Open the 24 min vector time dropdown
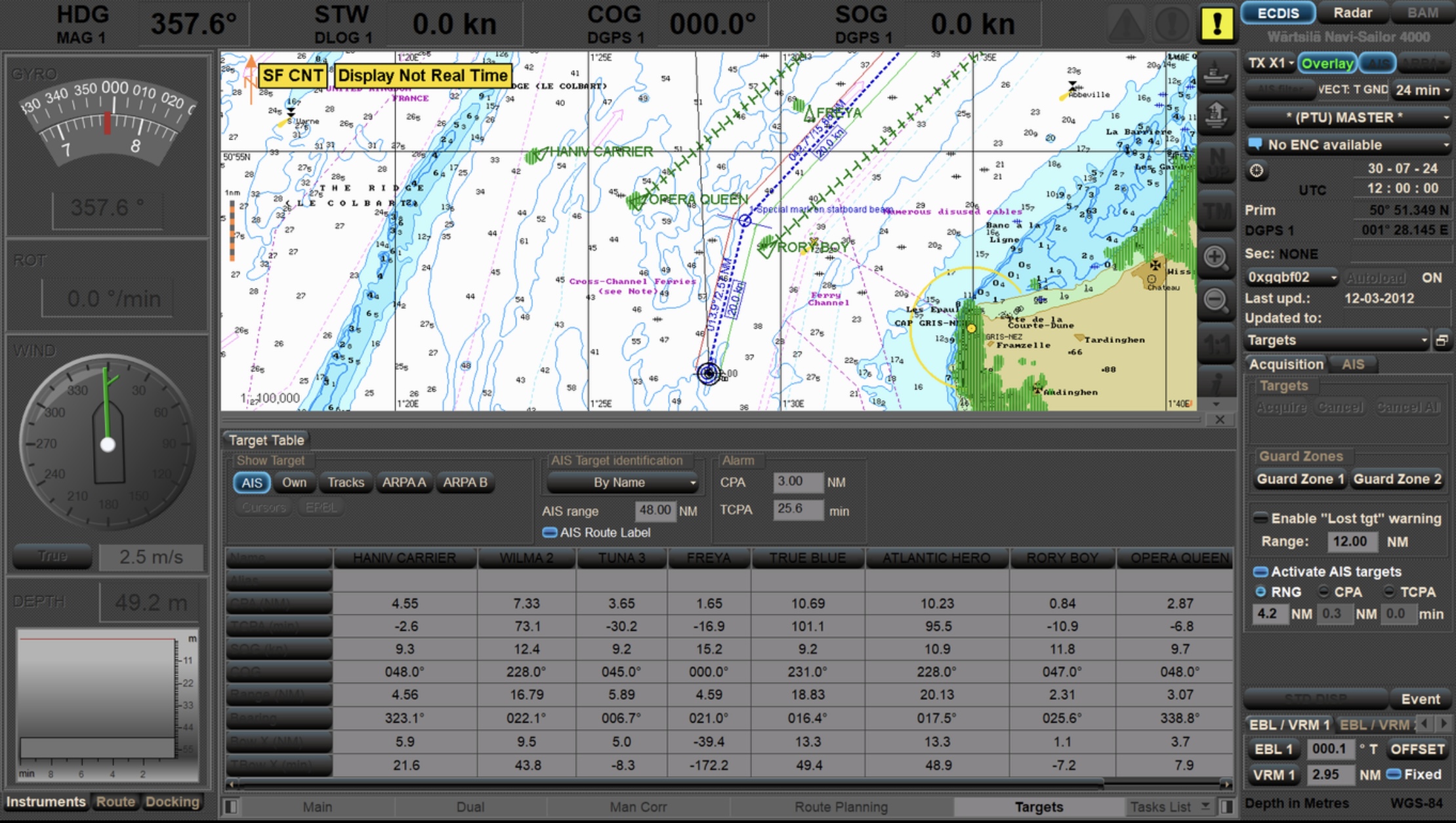Image resolution: width=1456 pixels, height=823 pixels. tap(1422, 90)
